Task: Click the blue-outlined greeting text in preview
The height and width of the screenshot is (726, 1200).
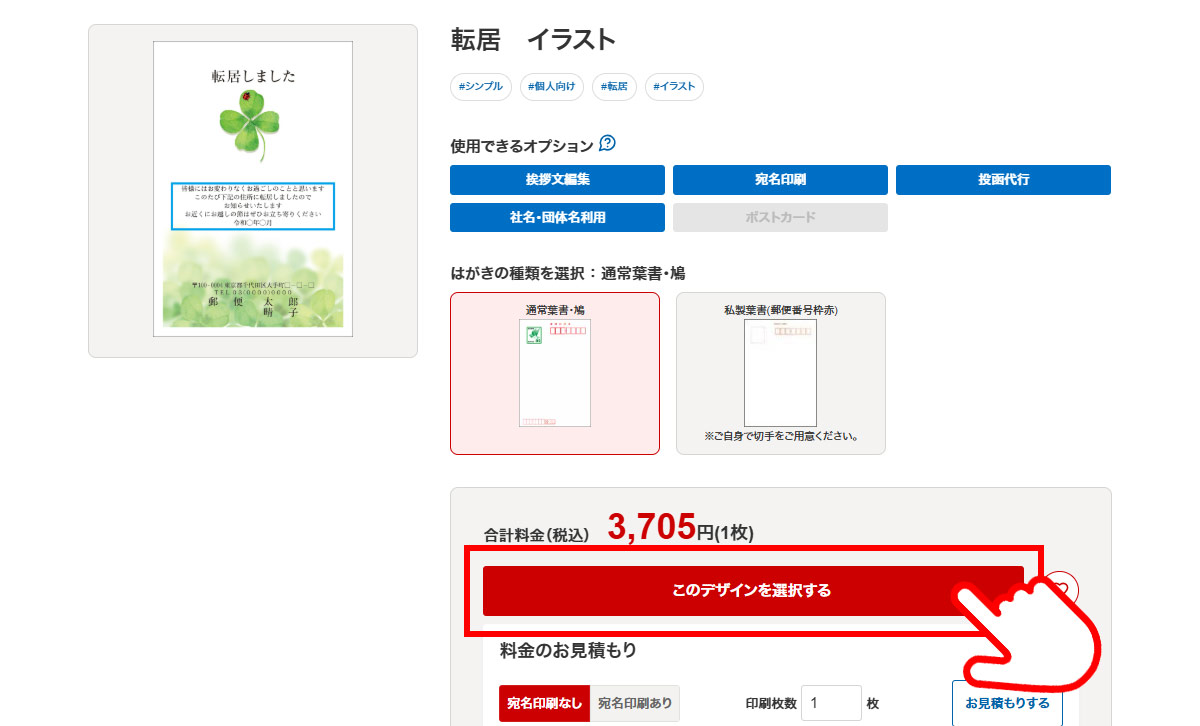Action: pyautogui.click(x=252, y=207)
